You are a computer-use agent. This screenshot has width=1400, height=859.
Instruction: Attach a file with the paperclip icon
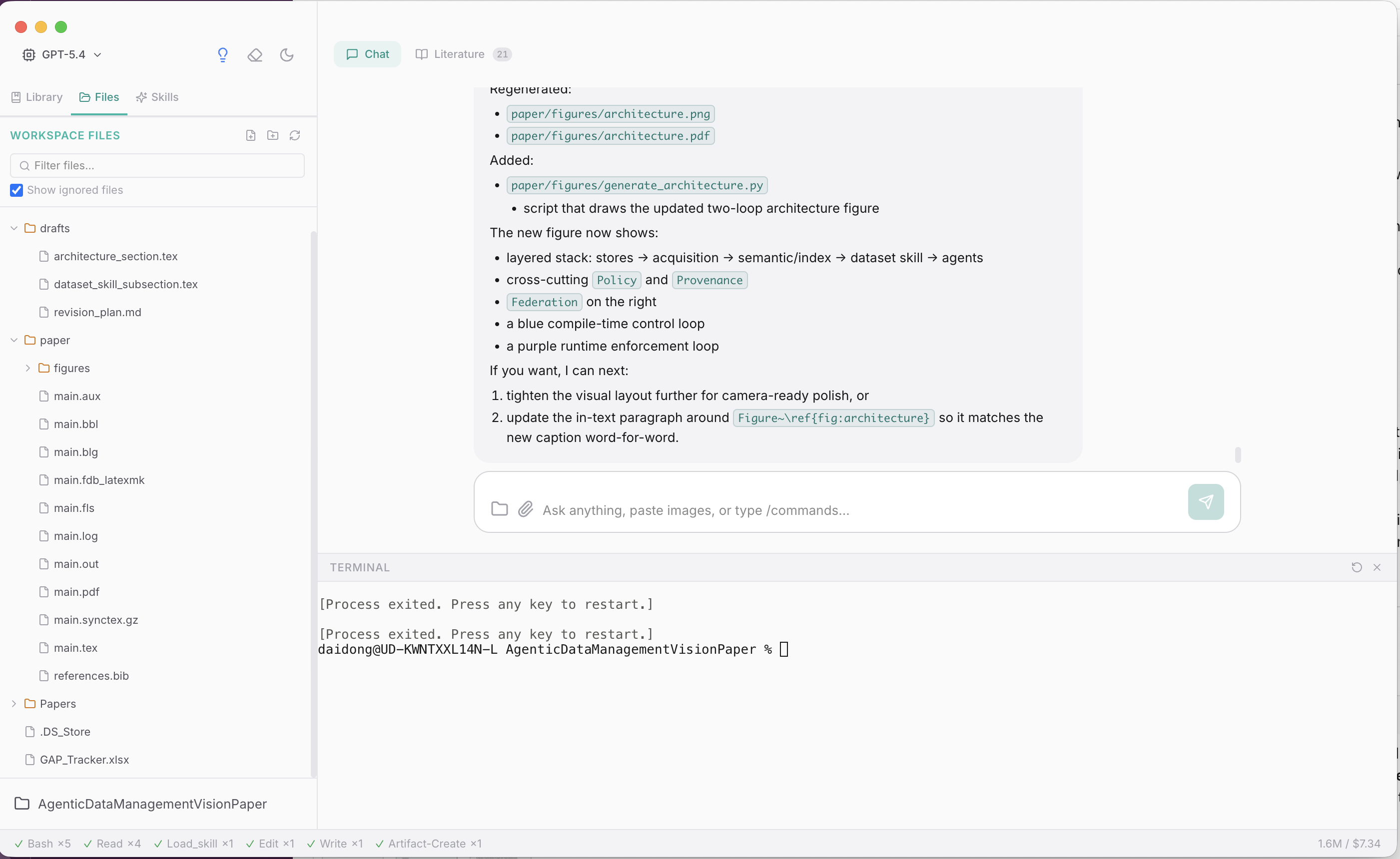click(525, 509)
